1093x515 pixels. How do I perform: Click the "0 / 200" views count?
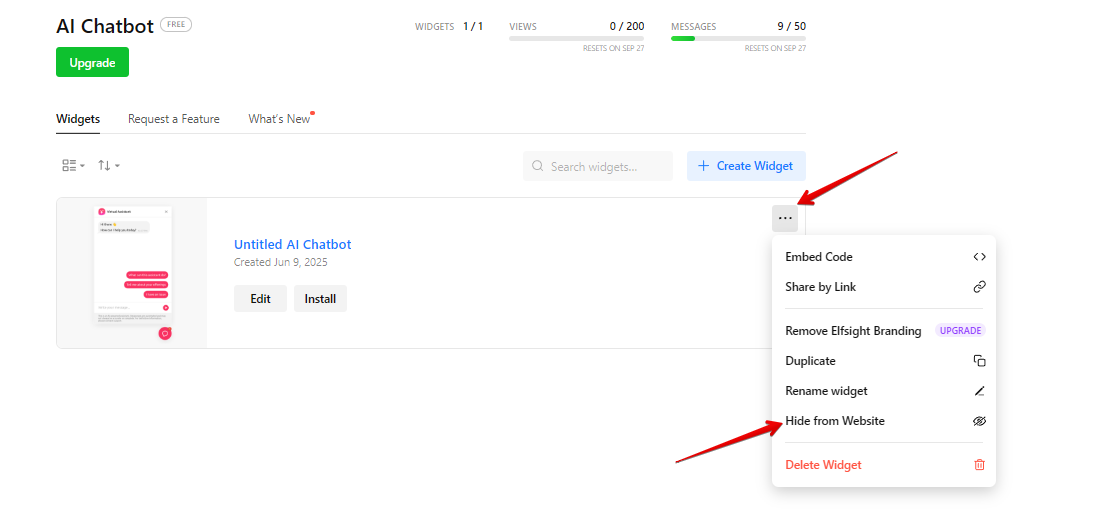point(627,26)
